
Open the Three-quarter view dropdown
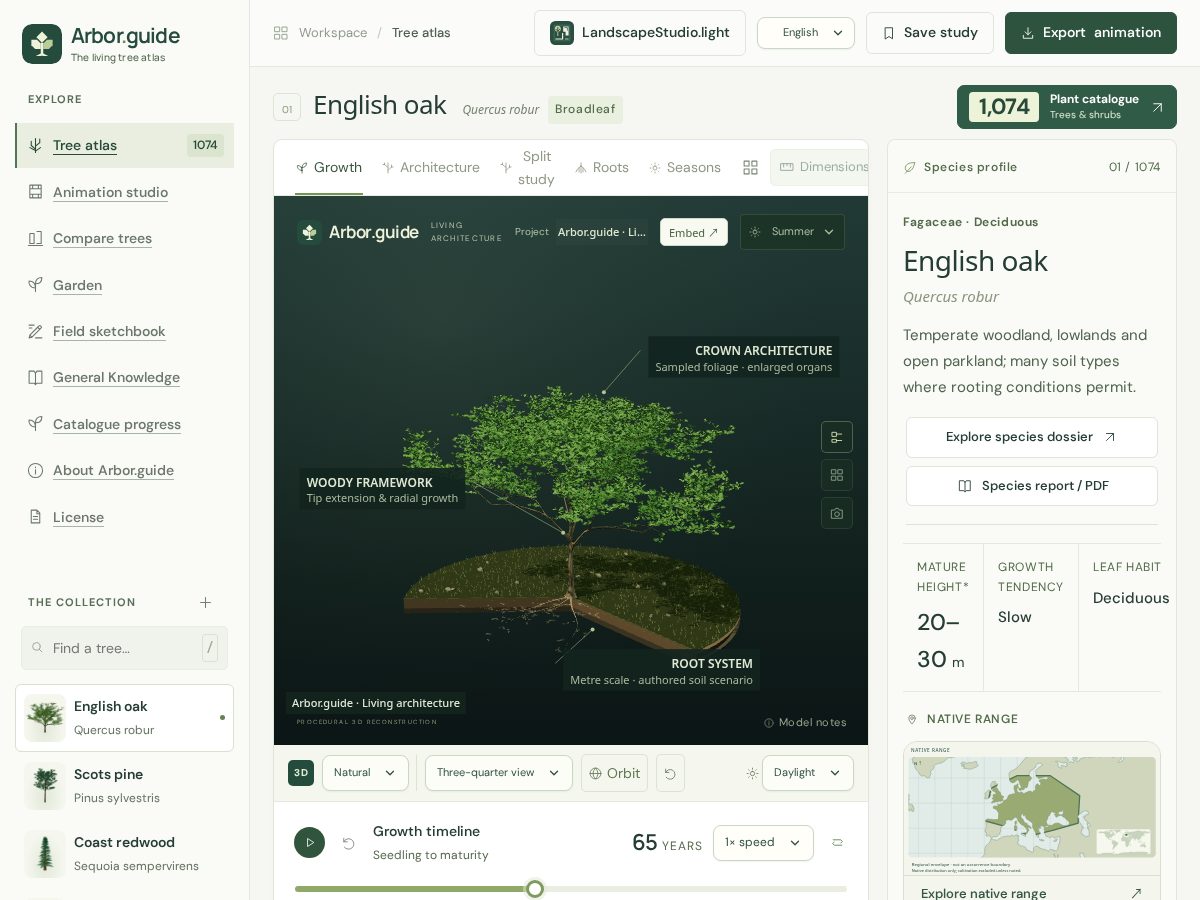pyautogui.click(x=499, y=773)
